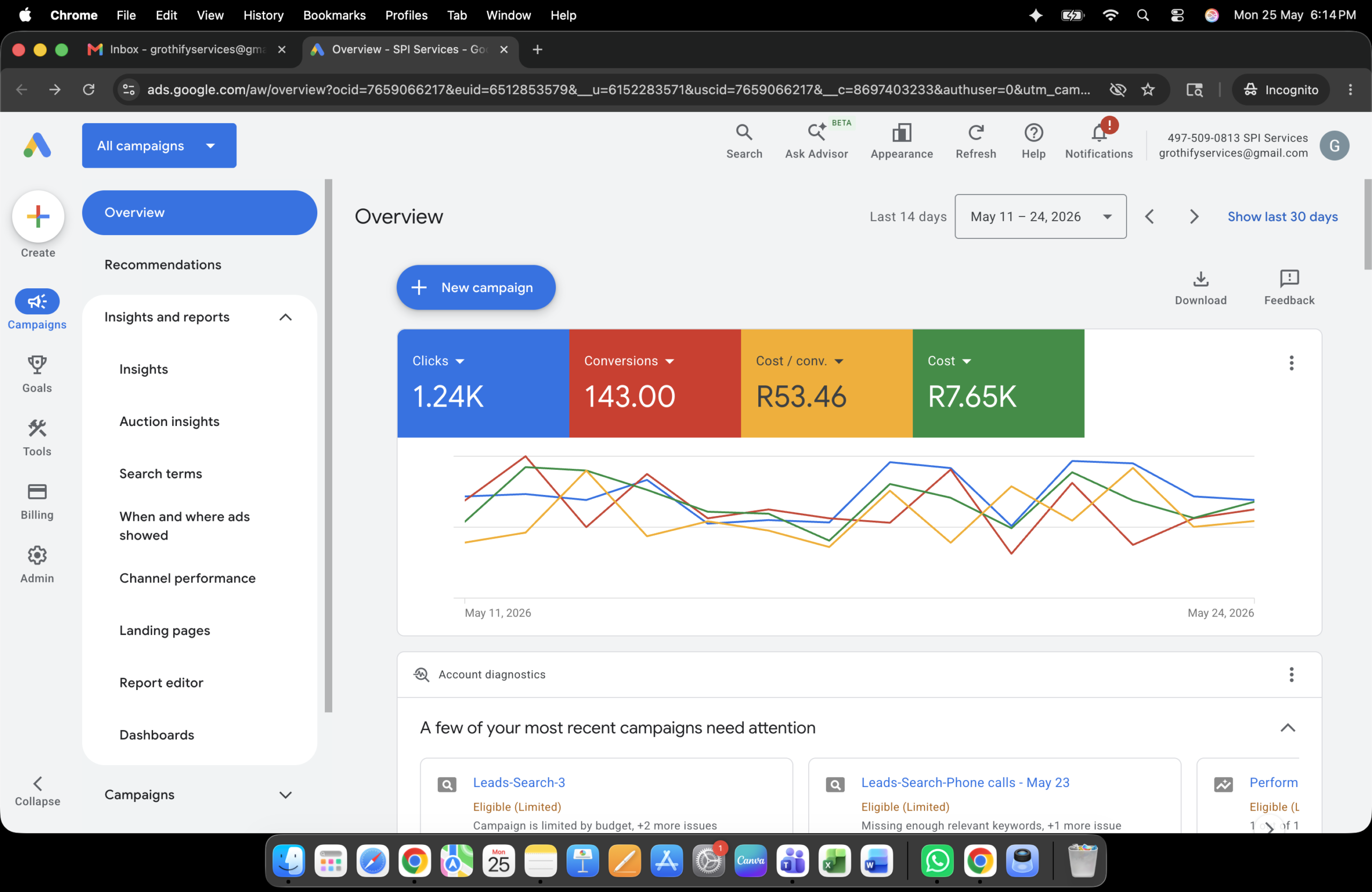Click New campaign button

click(475, 288)
